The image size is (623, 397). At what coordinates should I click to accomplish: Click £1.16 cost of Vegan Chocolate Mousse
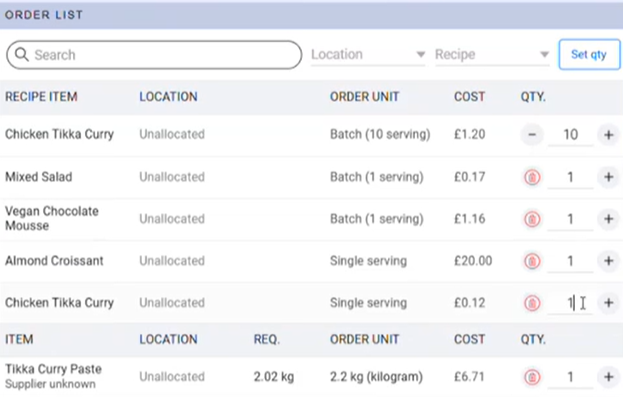click(469, 219)
